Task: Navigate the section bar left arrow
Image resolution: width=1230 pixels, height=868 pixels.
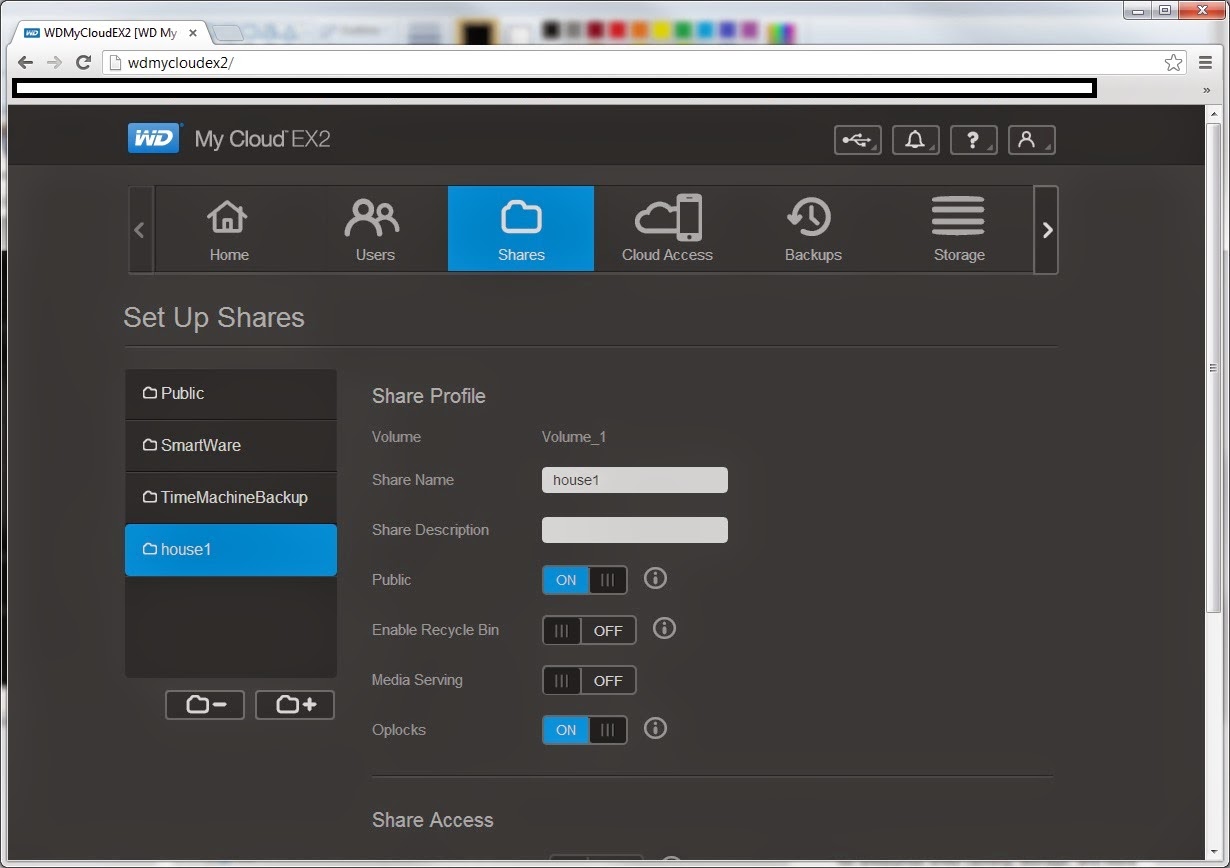Action: 140,230
